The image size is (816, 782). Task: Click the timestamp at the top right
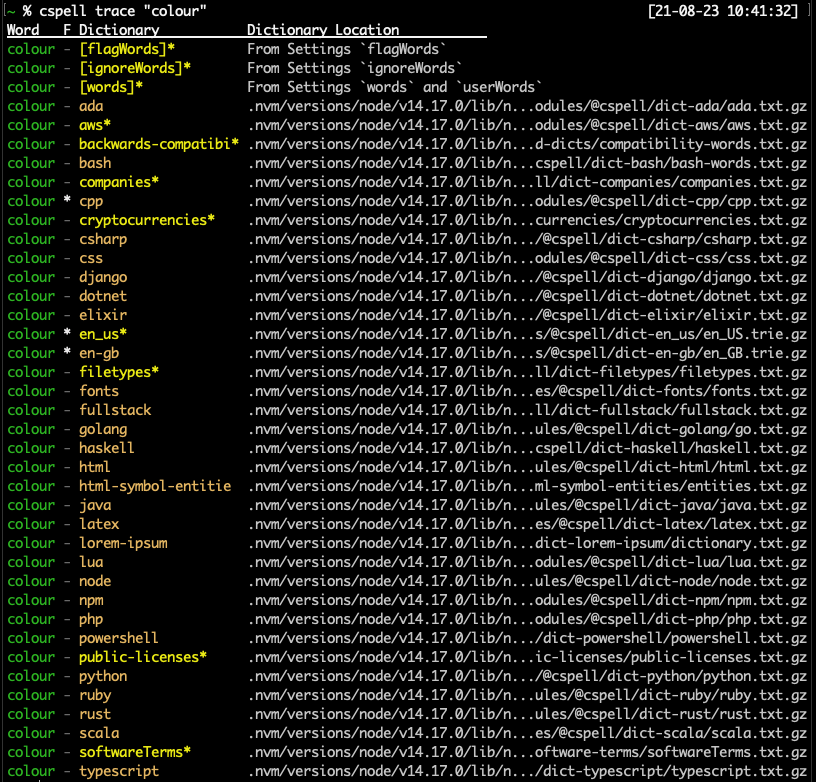723,11
